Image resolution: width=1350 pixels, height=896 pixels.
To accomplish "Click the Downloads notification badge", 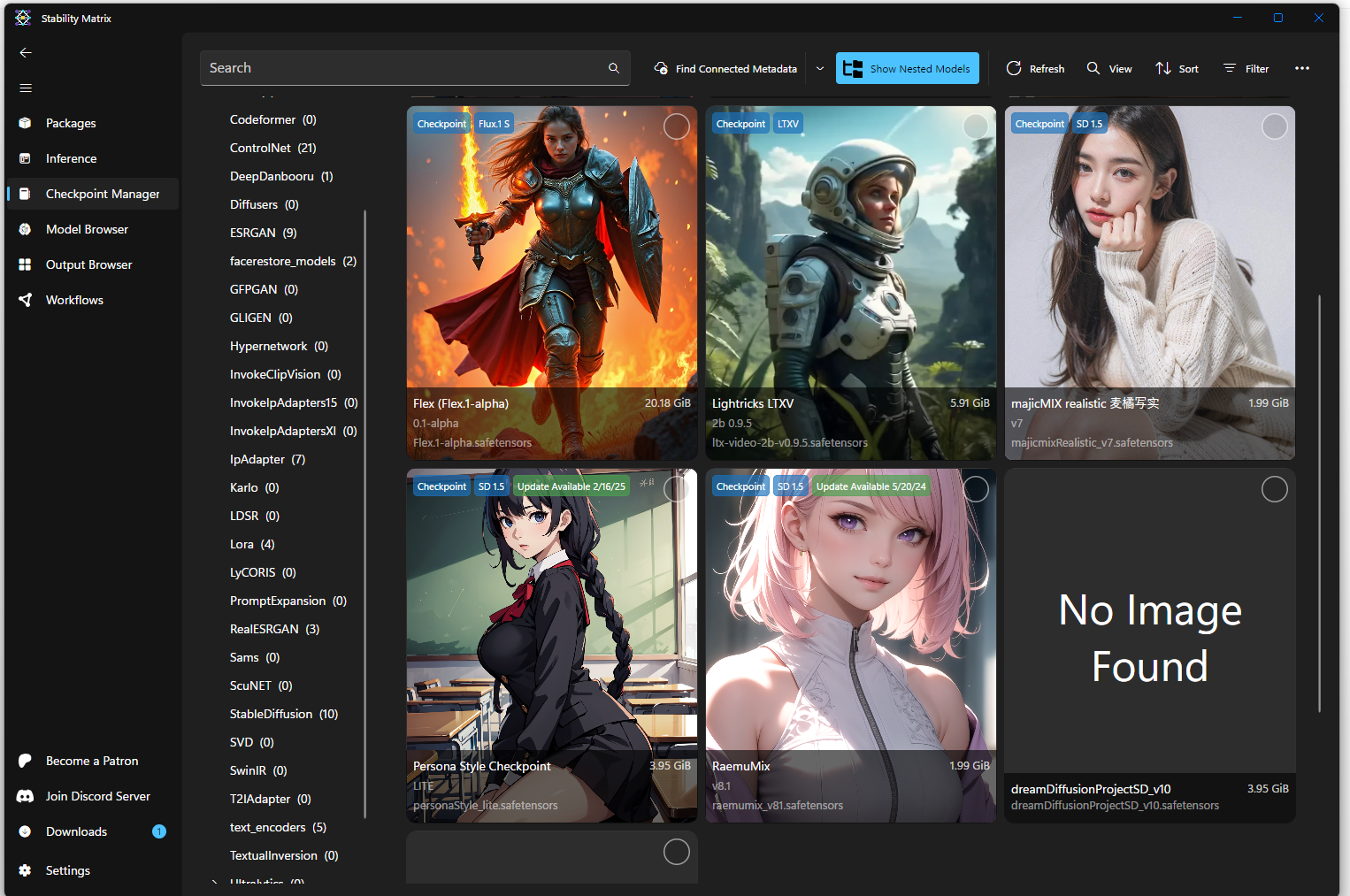I will tap(159, 831).
